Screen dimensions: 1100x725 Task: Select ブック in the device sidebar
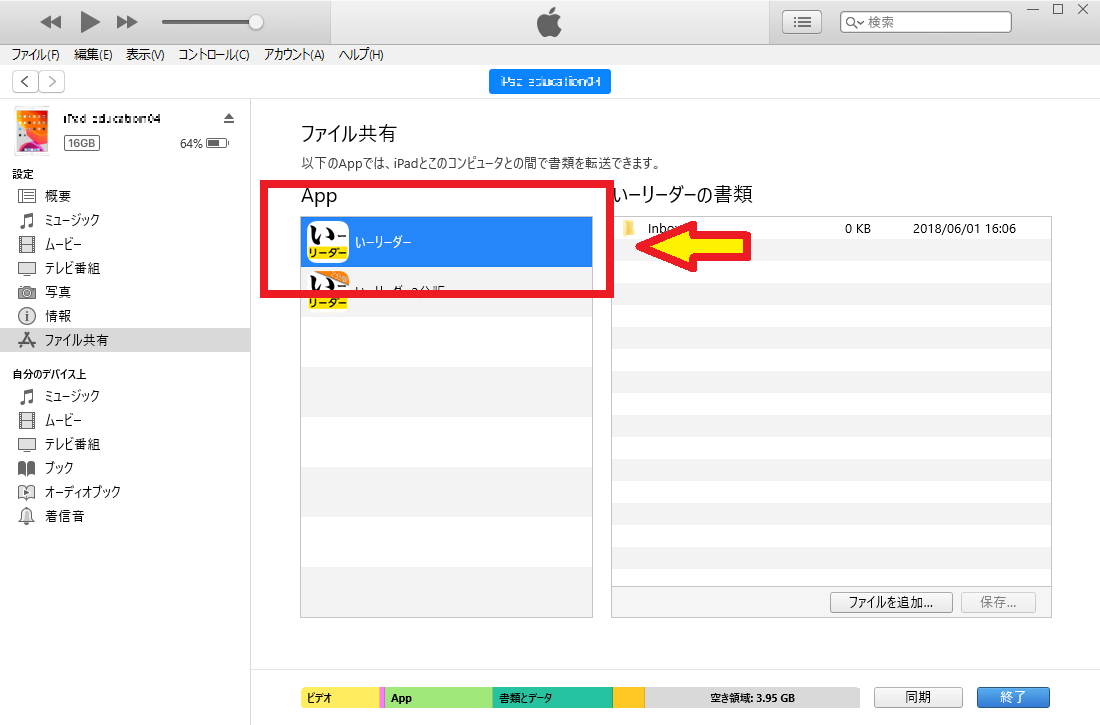[x=125, y=467]
